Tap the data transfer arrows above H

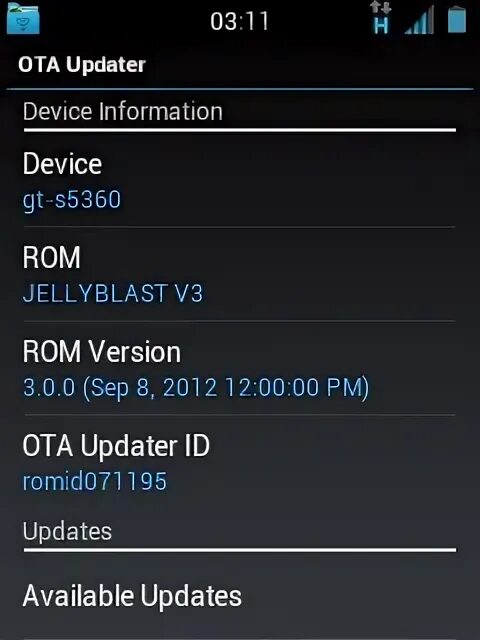(x=381, y=8)
